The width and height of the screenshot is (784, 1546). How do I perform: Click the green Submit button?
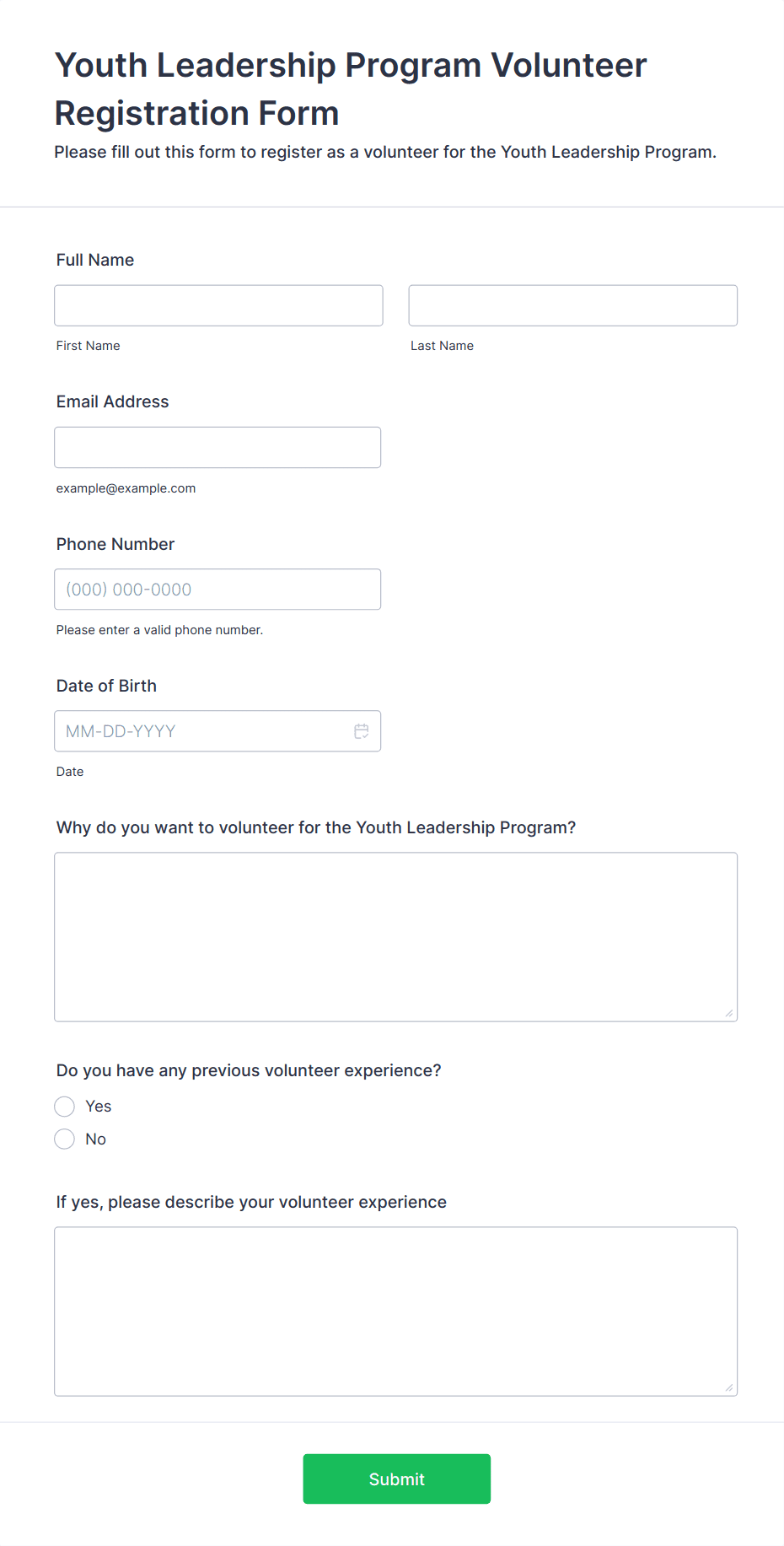pos(397,1479)
